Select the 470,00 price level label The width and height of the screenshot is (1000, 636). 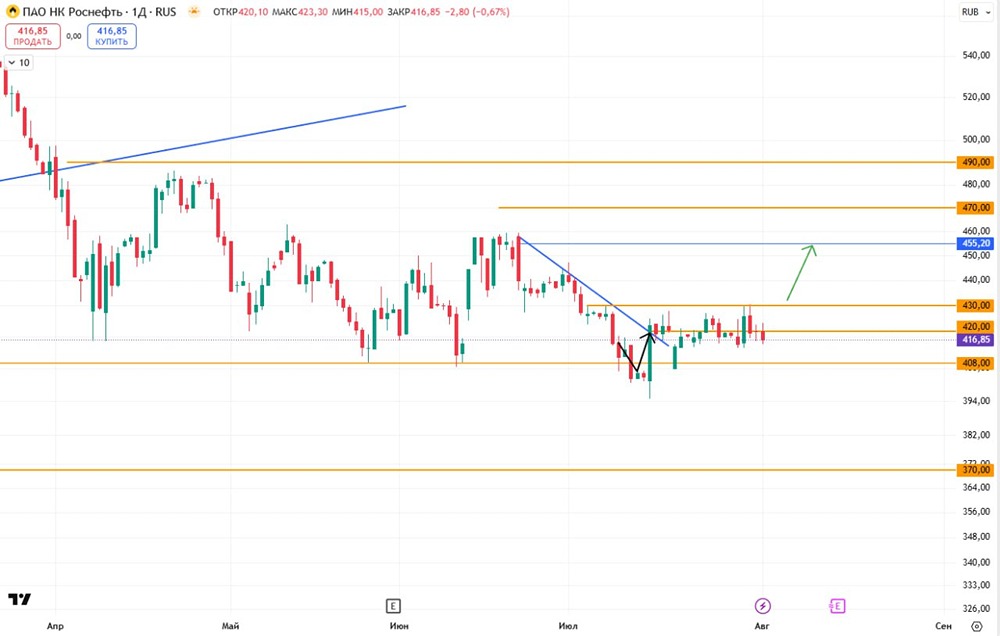click(x=975, y=207)
